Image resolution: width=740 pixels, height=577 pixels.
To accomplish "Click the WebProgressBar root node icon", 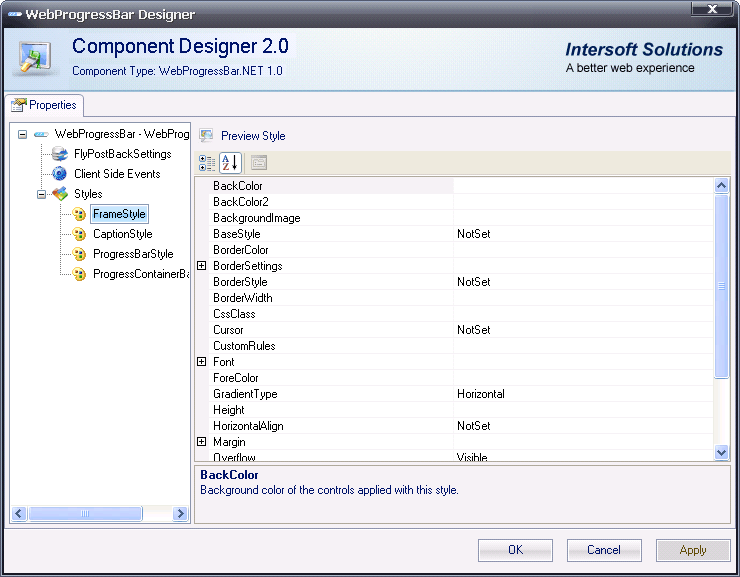I will tap(41, 134).
